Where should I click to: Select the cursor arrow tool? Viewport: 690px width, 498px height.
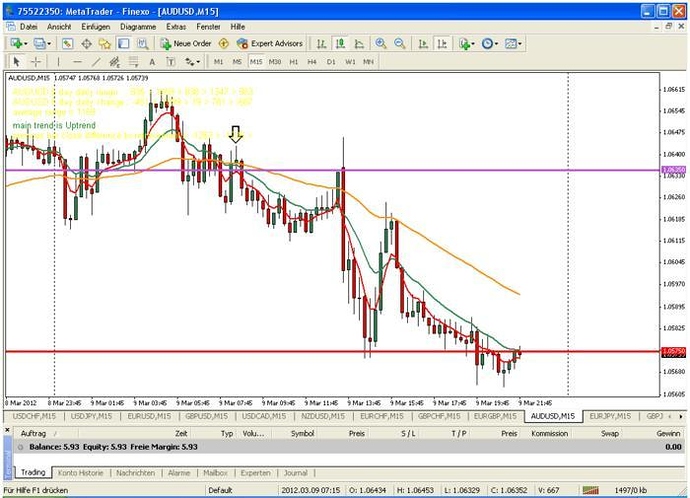[x=17, y=62]
